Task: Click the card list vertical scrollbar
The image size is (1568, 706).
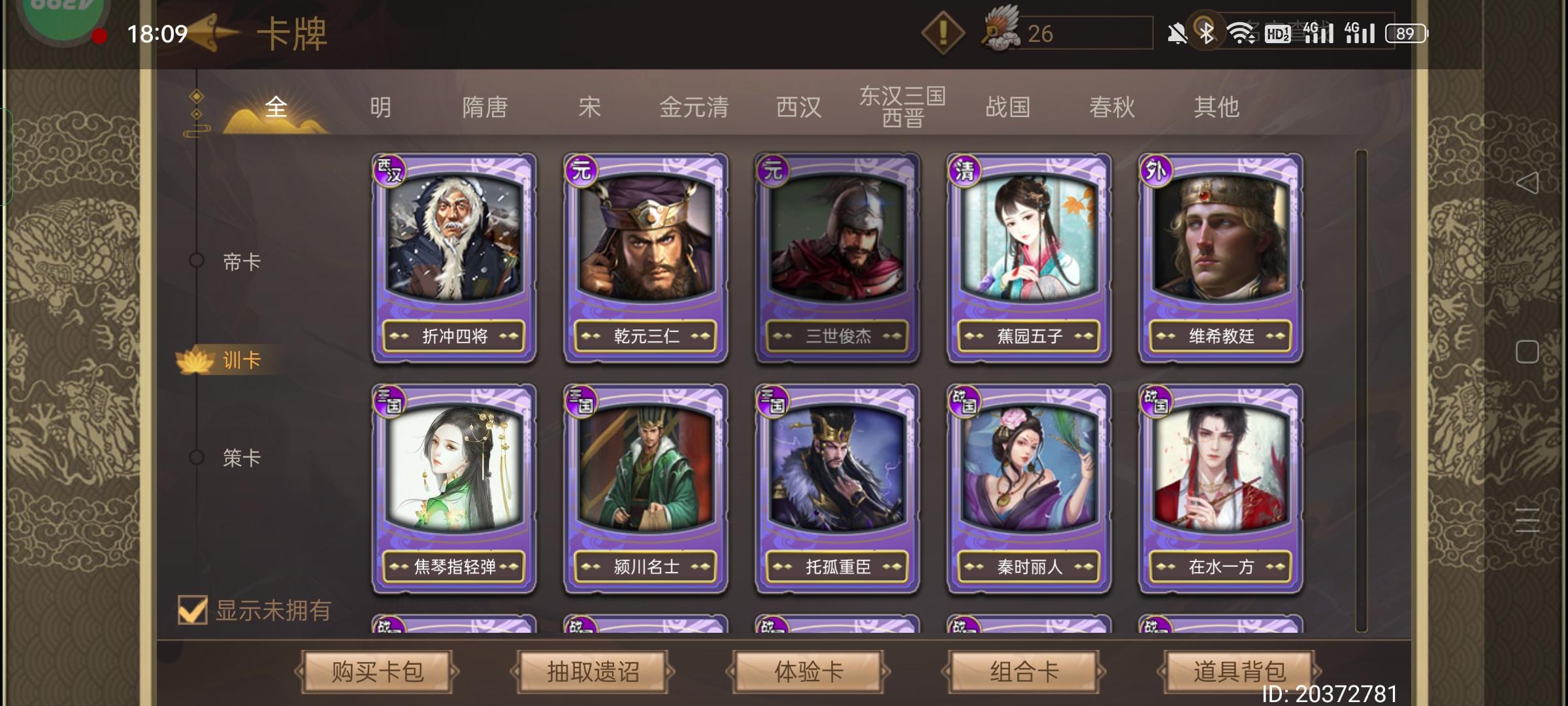Action: (1362, 391)
